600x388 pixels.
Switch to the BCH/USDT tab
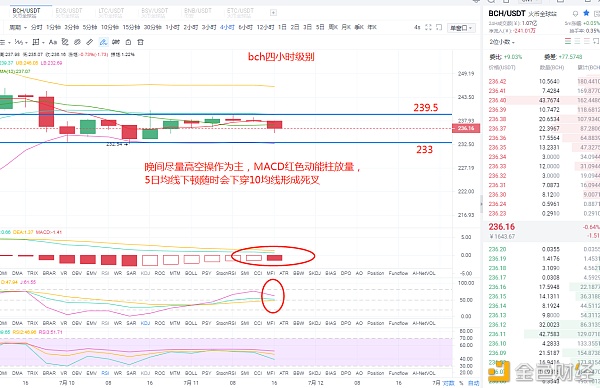pos(26,13)
